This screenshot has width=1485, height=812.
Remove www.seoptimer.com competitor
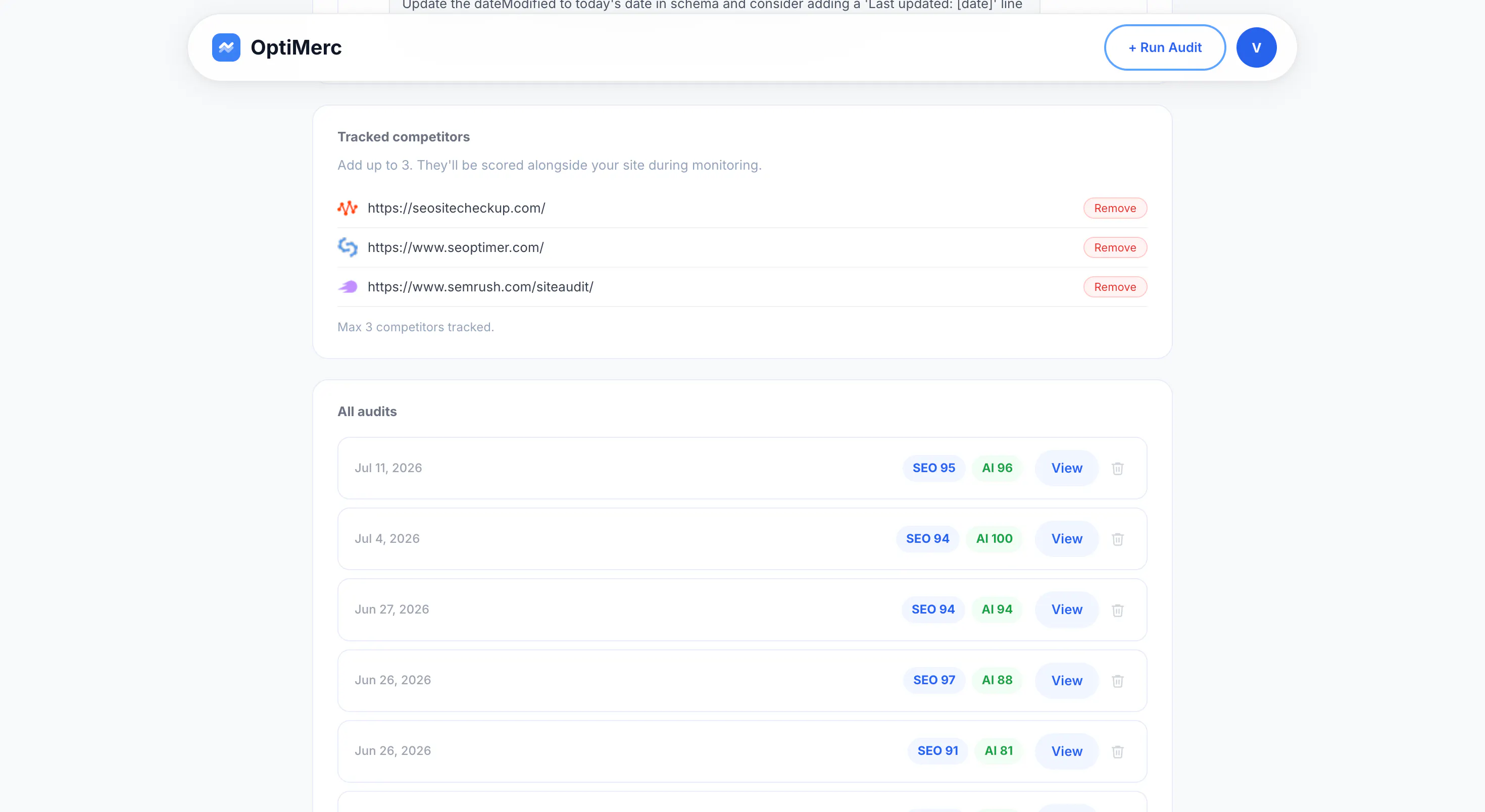point(1115,247)
